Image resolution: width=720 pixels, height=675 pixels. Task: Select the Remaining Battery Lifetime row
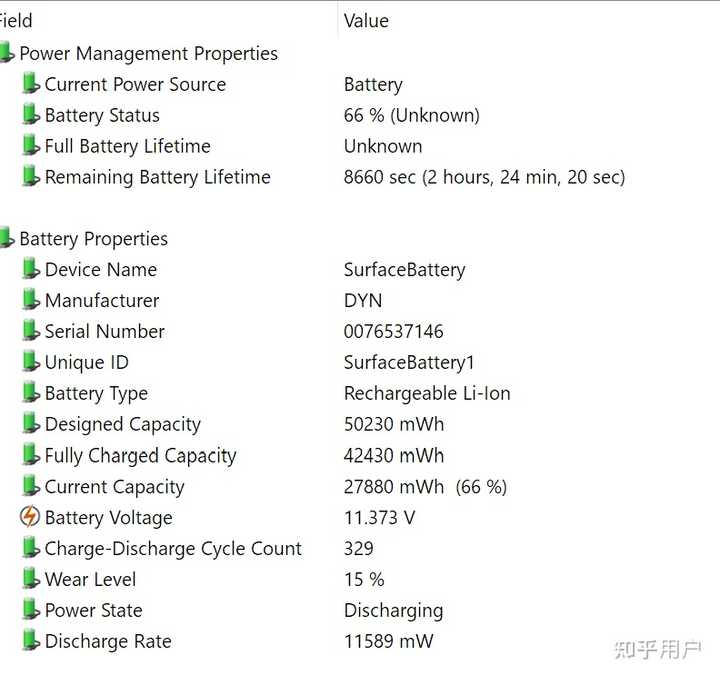[x=360, y=177]
